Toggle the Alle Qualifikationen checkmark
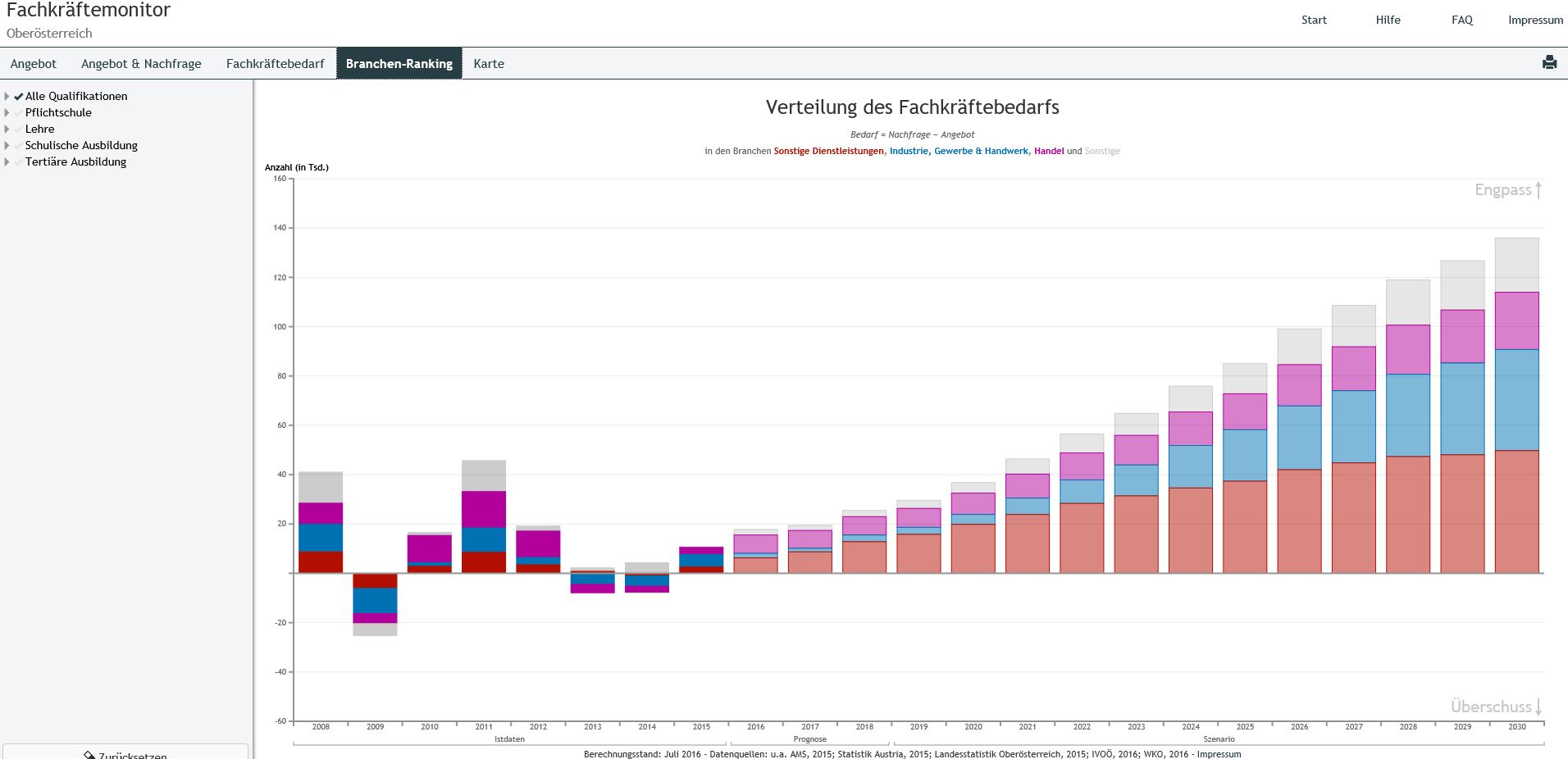 18,97
